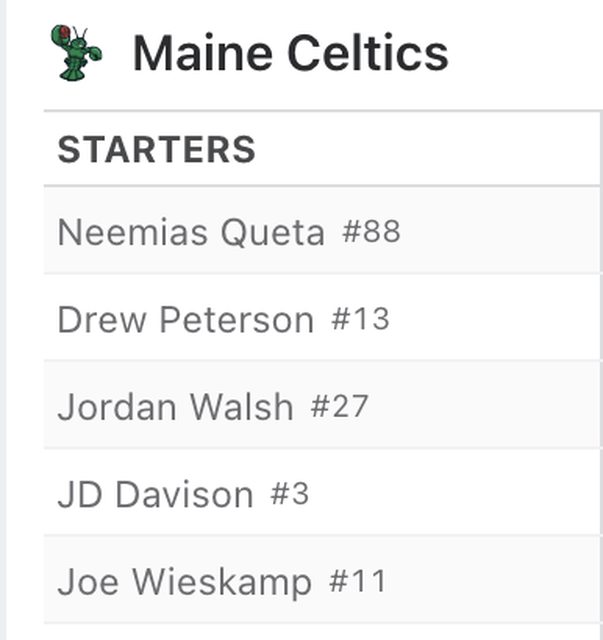603x640 pixels.
Task: Open the Maine Celtics team title
Action: 290,53
